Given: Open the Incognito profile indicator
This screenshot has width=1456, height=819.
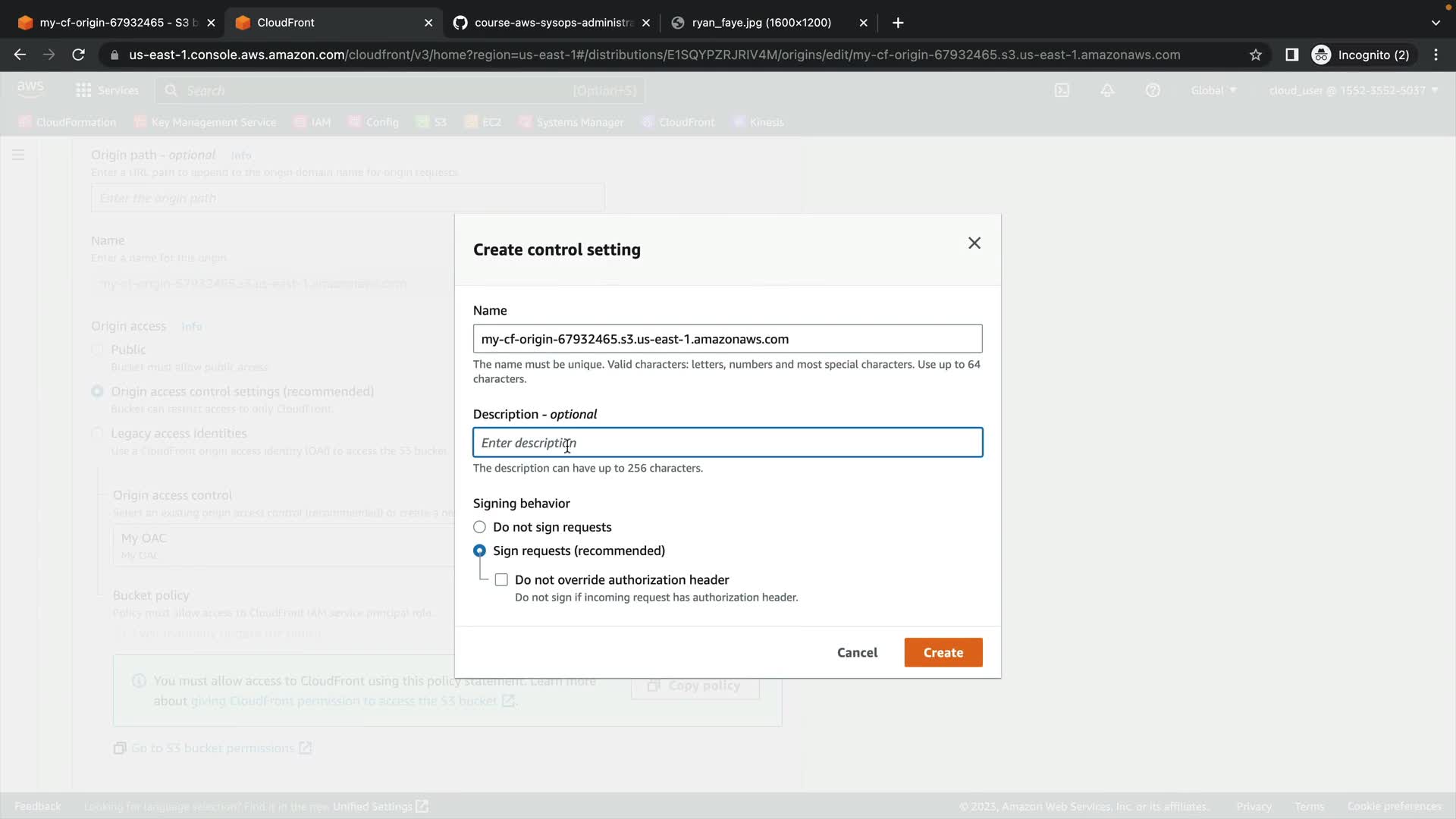Looking at the screenshot, I should (1363, 55).
